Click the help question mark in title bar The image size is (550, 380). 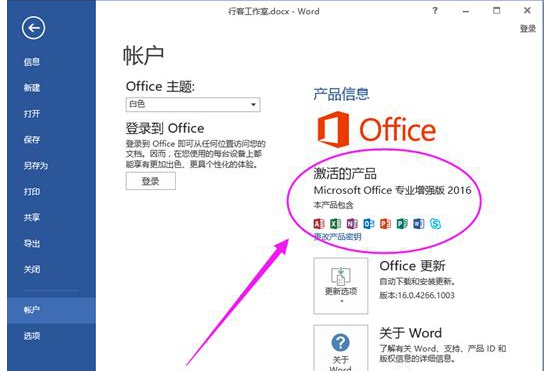(x=435, y=11)
